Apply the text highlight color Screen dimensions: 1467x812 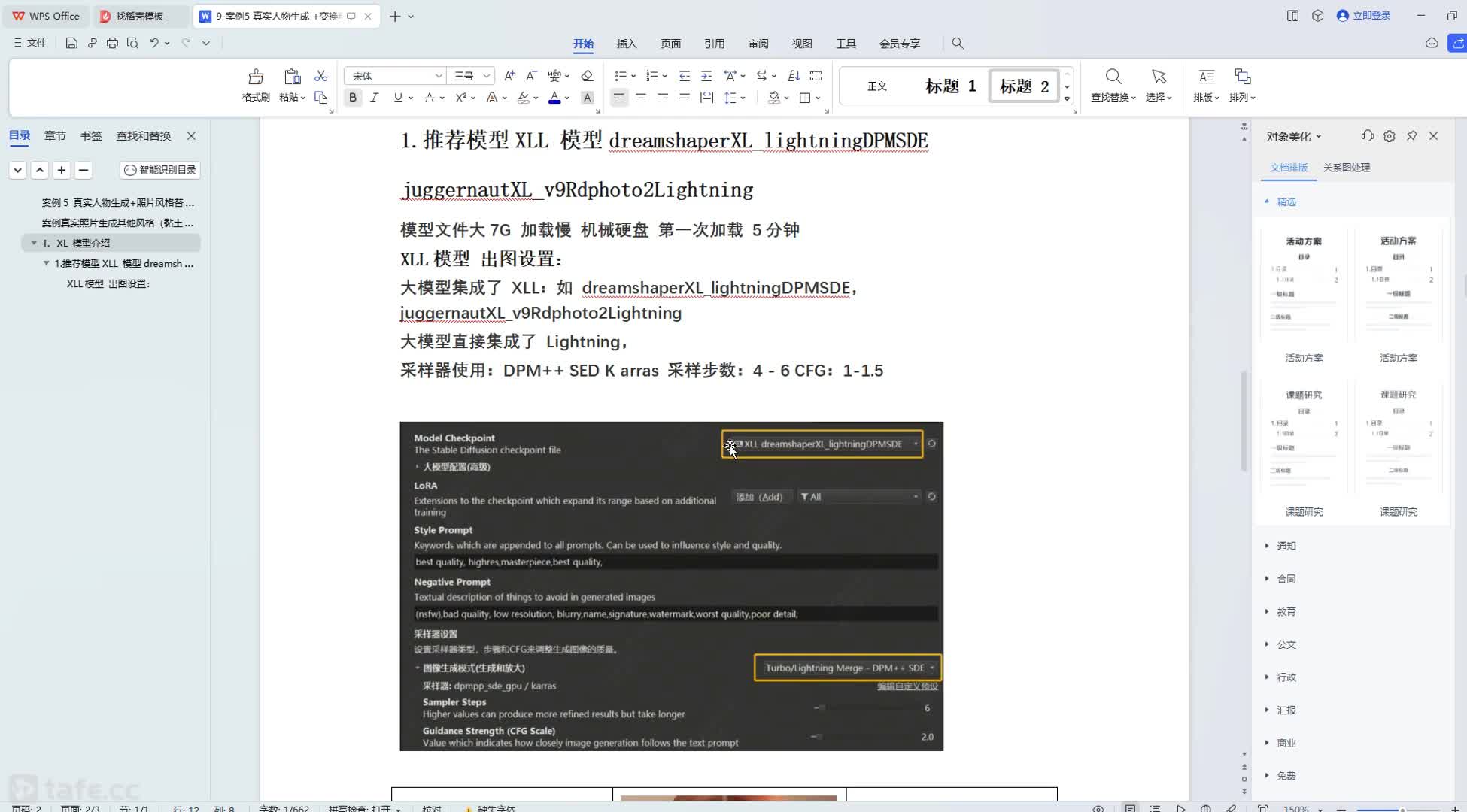[x=524, y=98]
